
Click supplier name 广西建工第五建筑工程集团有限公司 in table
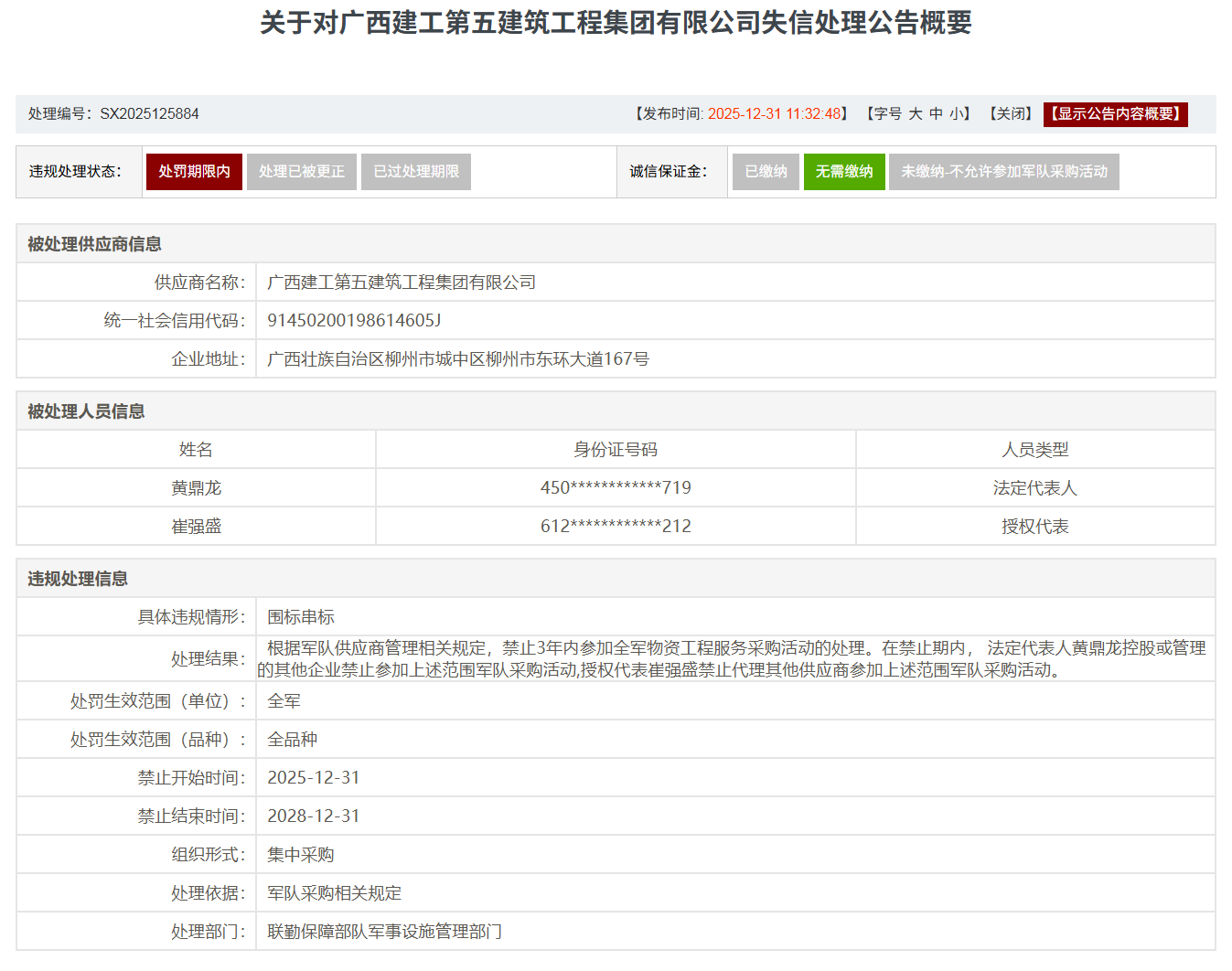(402, 283)
